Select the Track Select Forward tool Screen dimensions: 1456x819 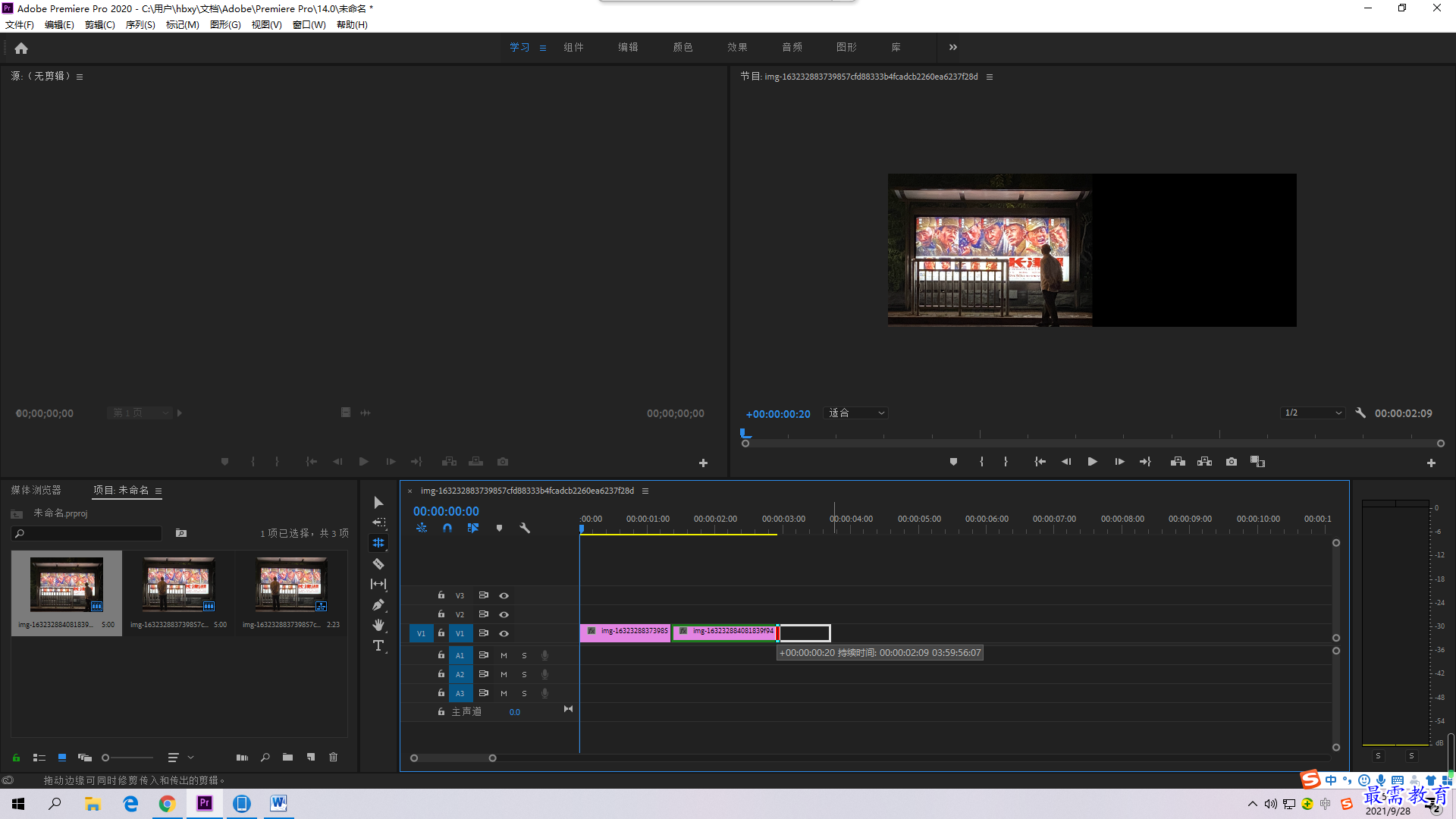pyautogui.click(x=378, y=522)
